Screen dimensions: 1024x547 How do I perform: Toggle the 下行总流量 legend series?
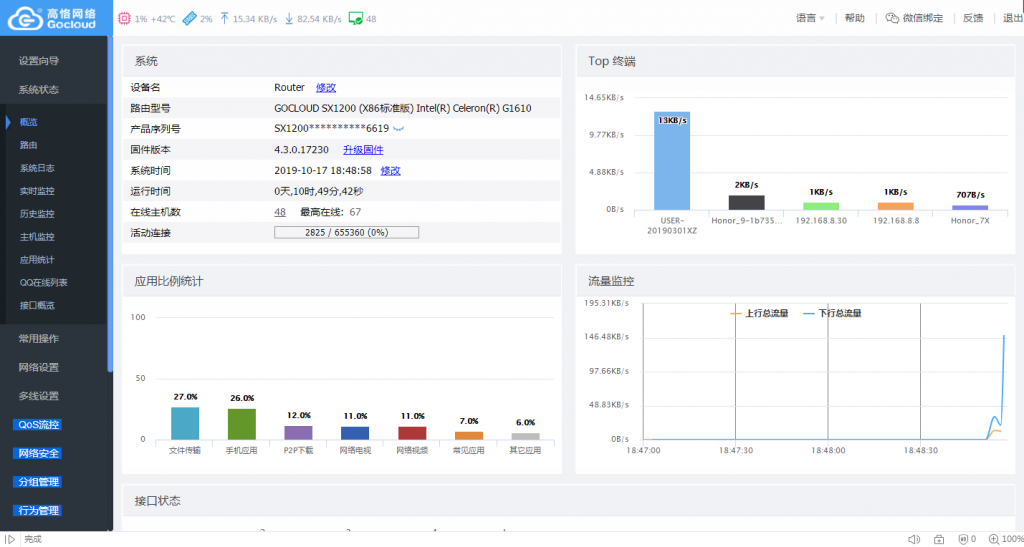click(833, 313)
